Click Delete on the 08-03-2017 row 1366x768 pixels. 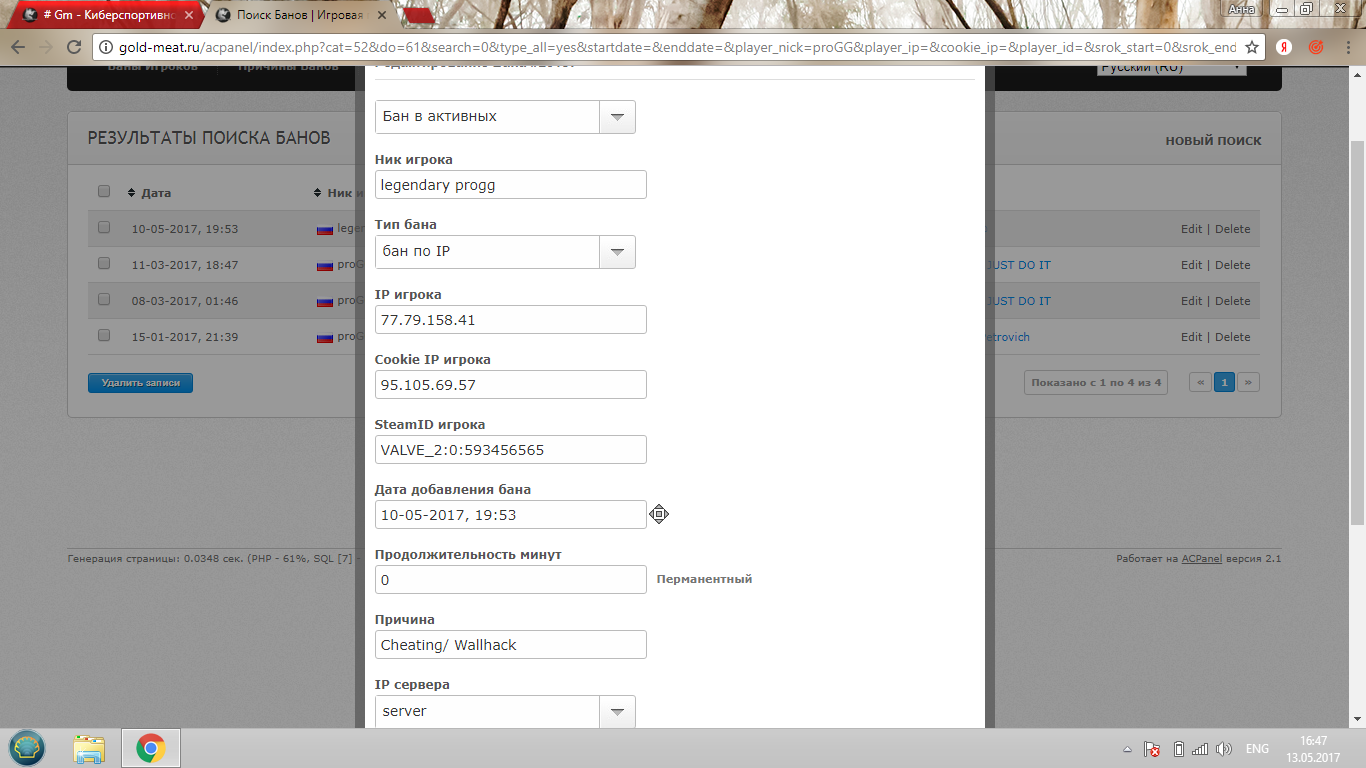1232,301
